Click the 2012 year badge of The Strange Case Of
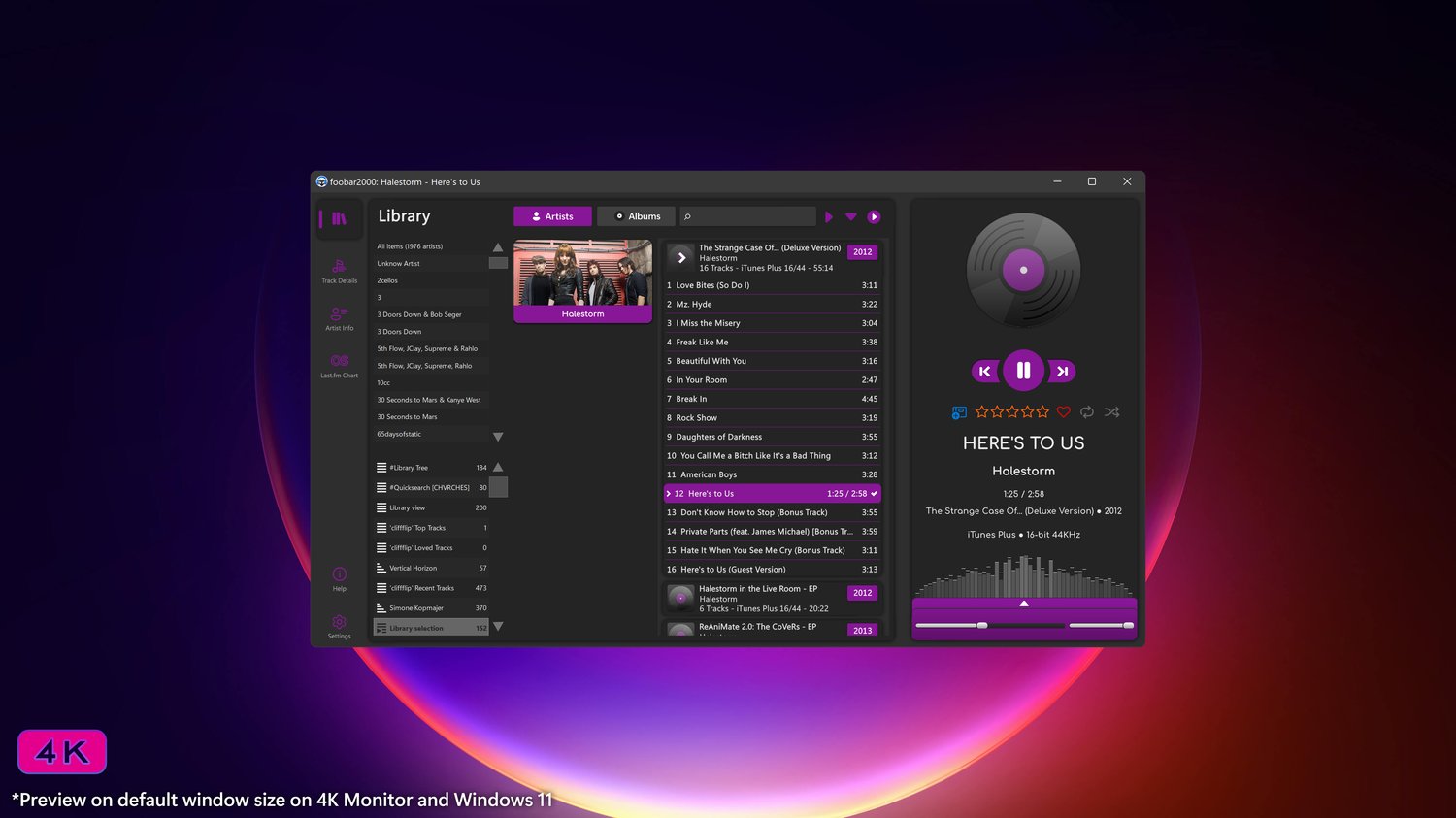Screen dimensions: 1456x818 coord(862,252)
